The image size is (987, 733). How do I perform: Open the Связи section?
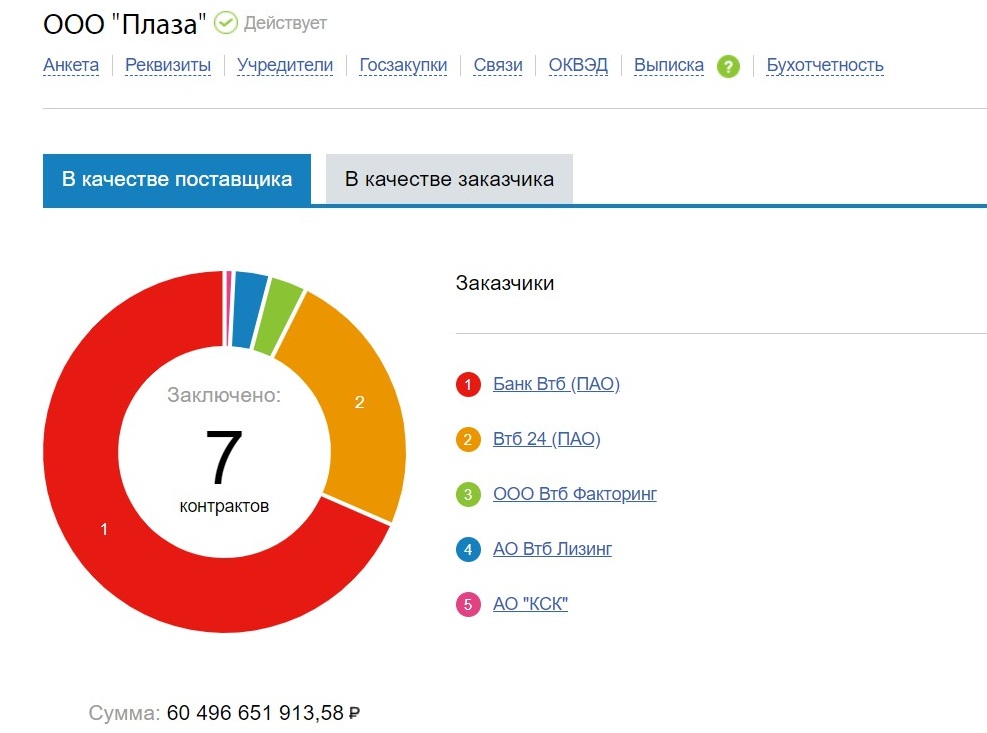tap(498, 66)
